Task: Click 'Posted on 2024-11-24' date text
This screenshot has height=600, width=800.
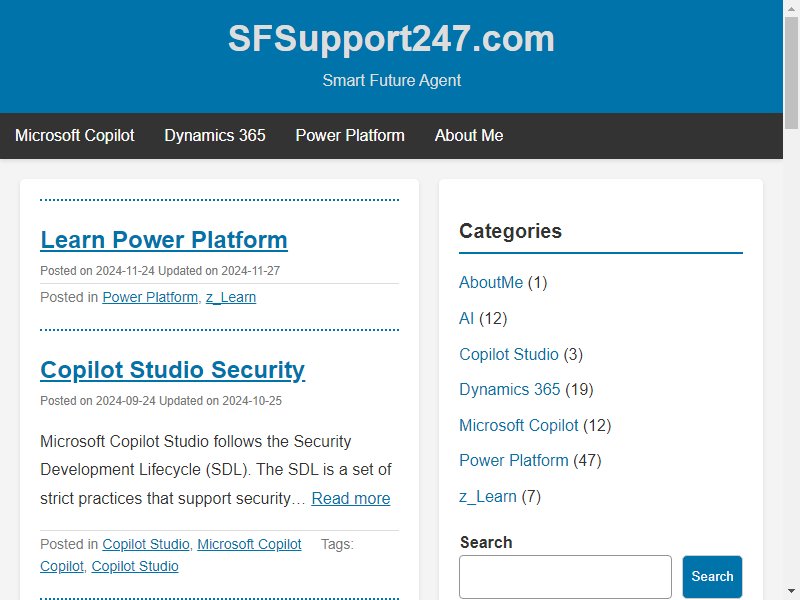Action: coord(97,270)
